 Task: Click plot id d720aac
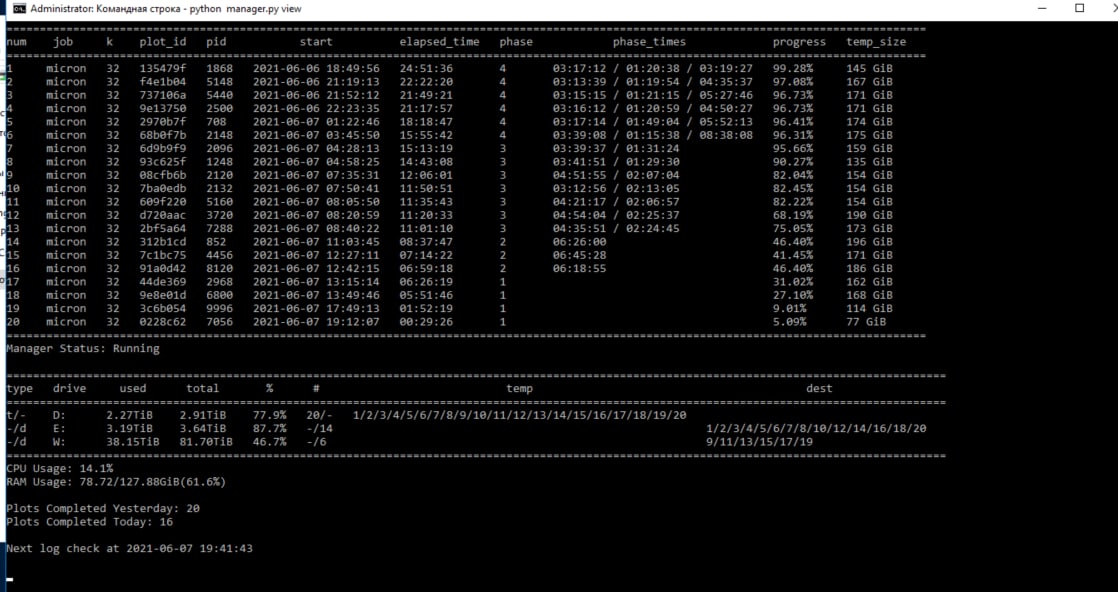pos(163,215)
